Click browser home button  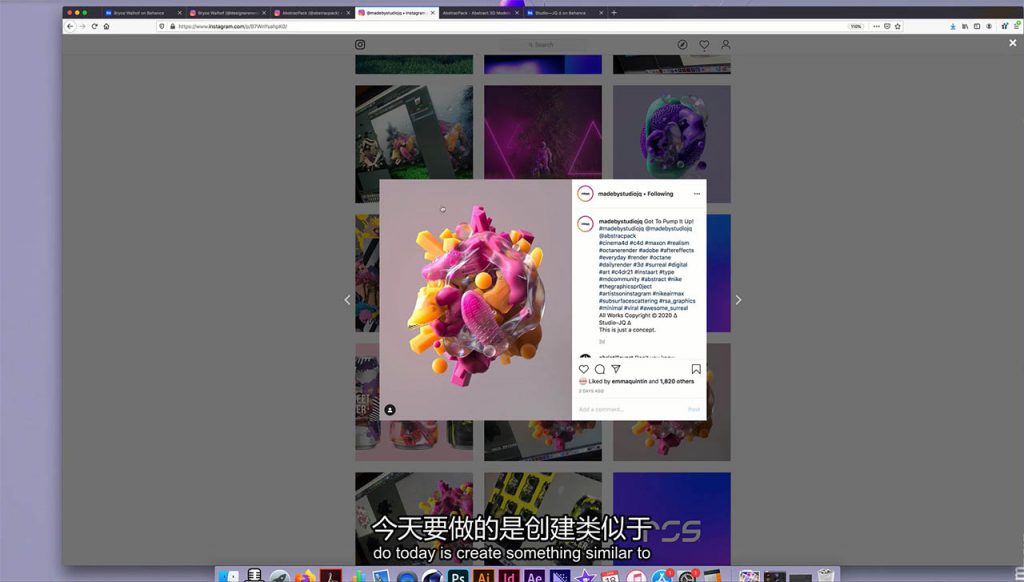[x=106, y=26]
